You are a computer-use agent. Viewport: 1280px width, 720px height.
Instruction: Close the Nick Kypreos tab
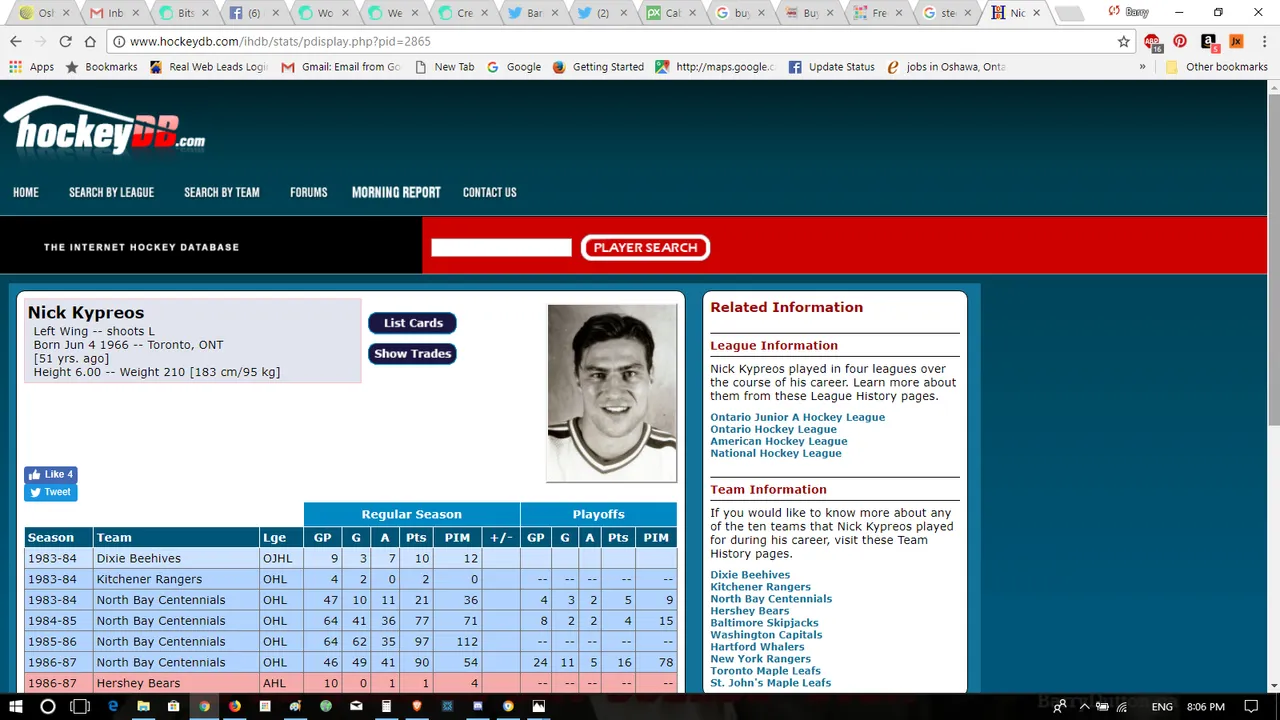click(1036, 13)
